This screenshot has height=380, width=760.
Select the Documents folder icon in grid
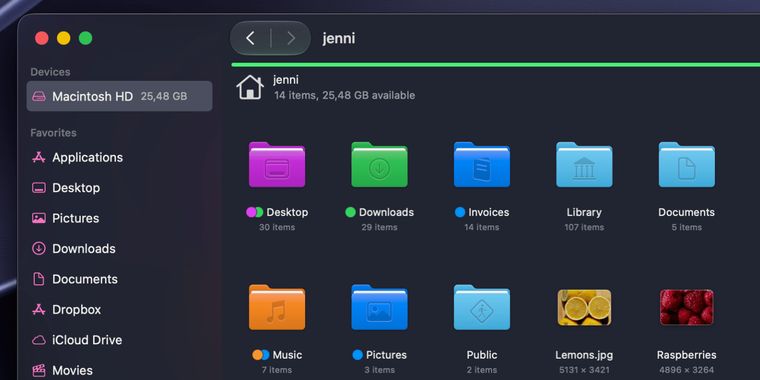(x=686, y=165)
